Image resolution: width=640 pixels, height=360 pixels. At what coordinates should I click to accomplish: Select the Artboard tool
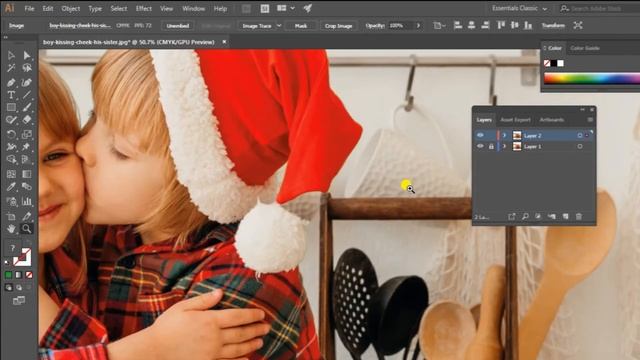click(x=11, y=216)
